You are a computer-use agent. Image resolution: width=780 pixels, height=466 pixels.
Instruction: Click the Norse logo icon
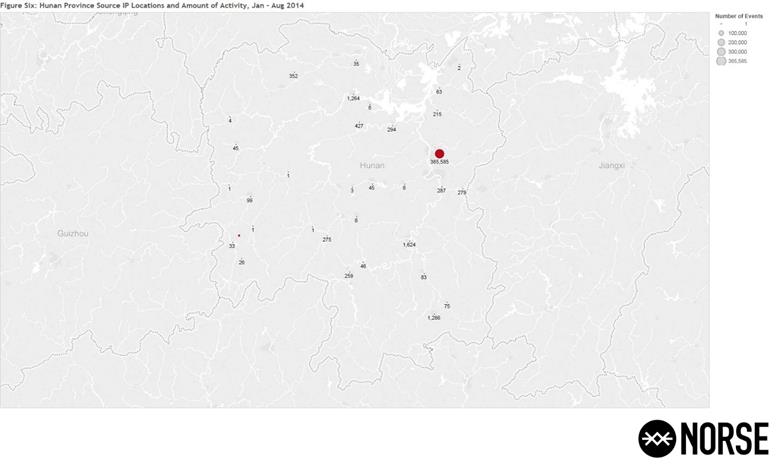(657, 438)
